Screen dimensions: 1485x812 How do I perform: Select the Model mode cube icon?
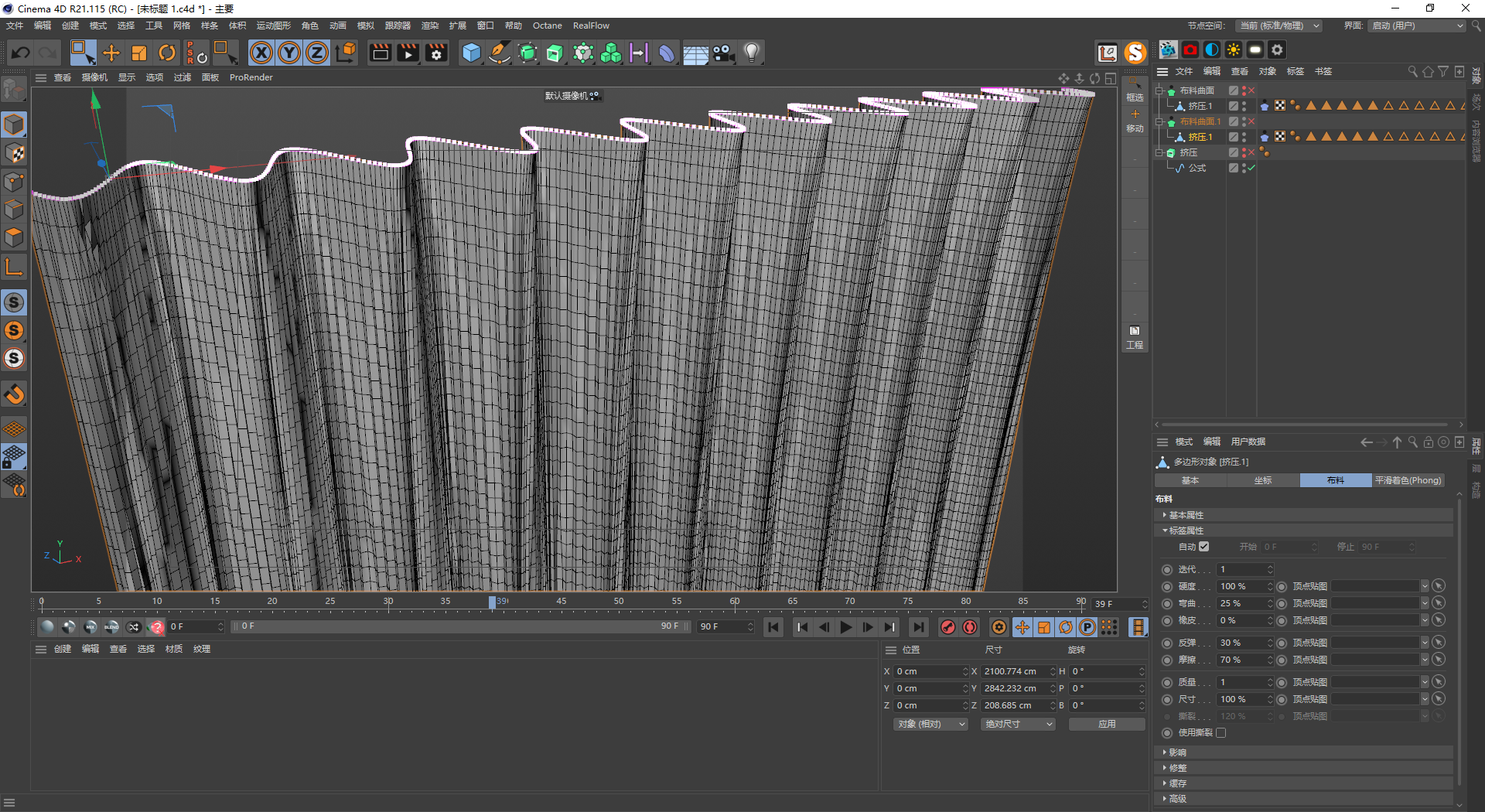(x=14, y=125)
